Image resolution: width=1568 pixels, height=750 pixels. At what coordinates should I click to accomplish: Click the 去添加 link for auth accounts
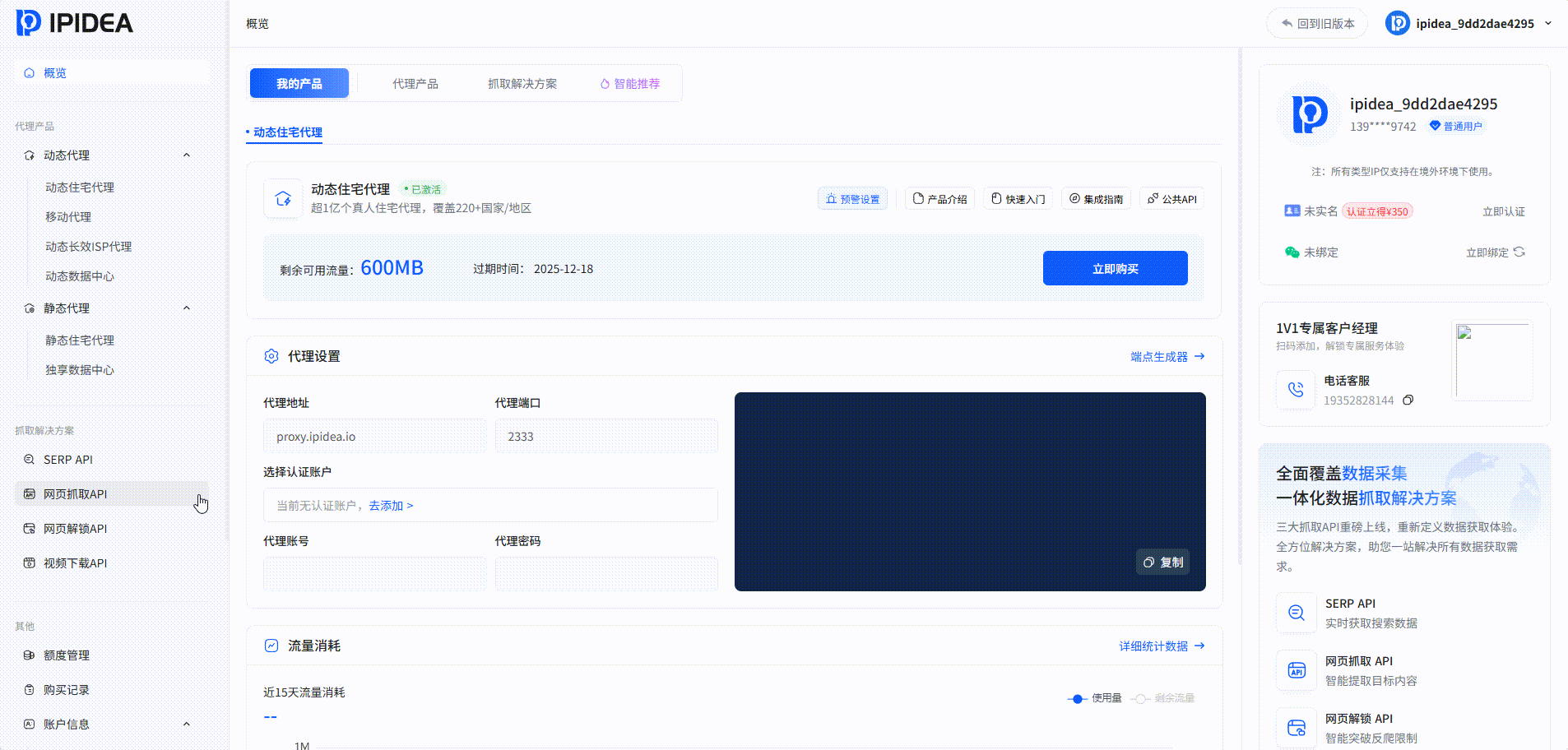(391, 506)
